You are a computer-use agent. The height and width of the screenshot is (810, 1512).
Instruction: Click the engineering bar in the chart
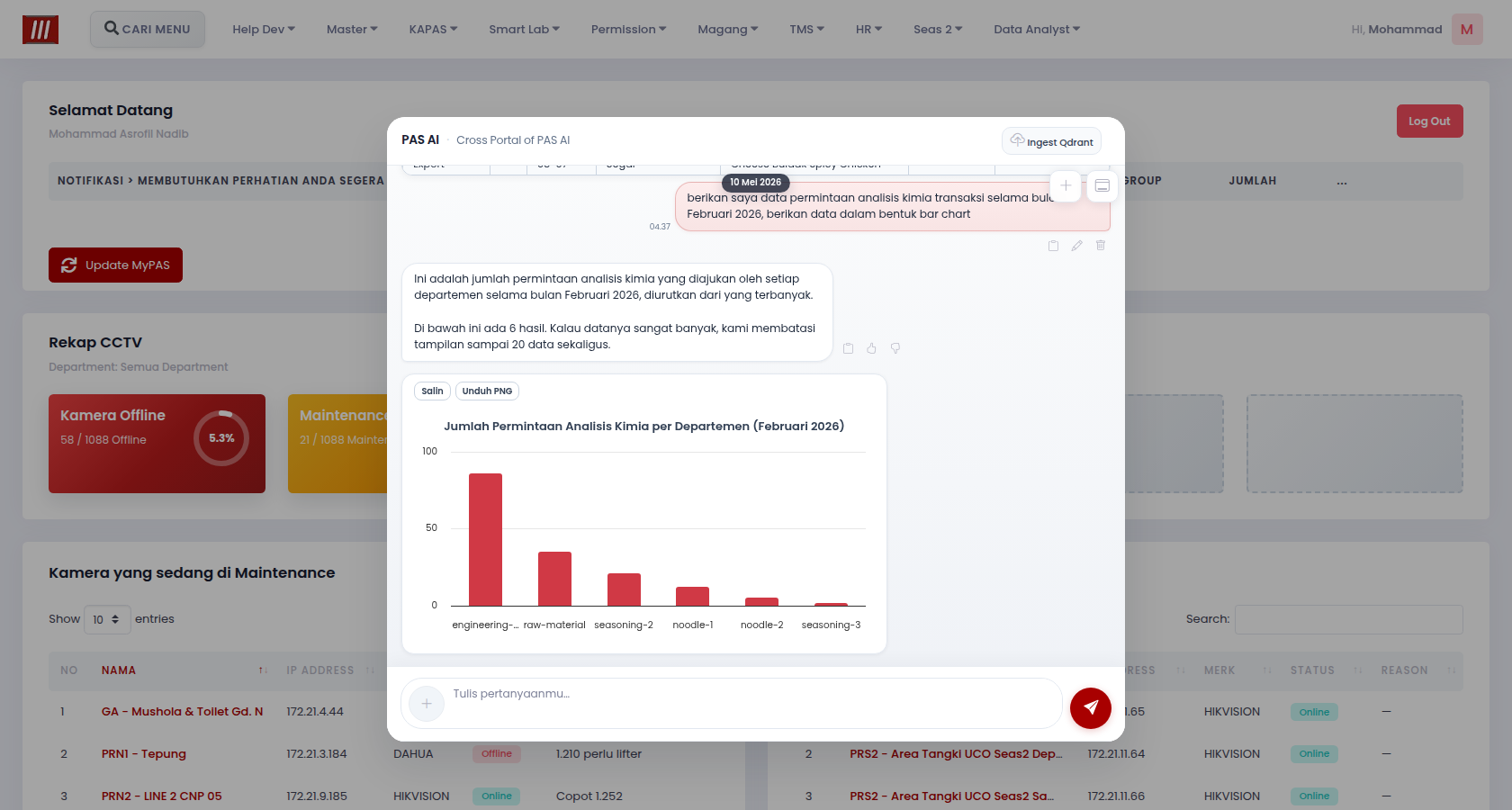(x=485, y=540)
